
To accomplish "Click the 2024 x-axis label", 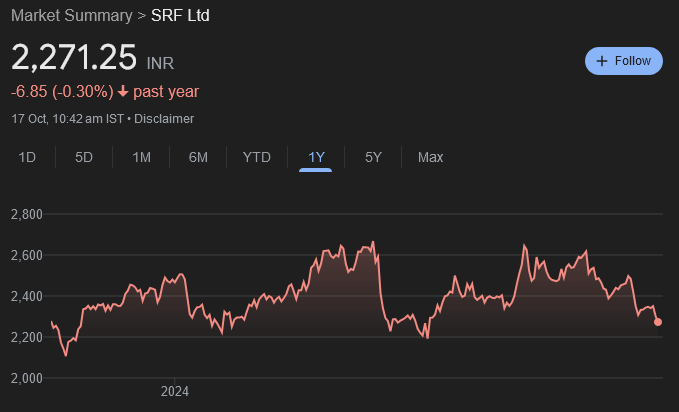I will coord(175,392).
